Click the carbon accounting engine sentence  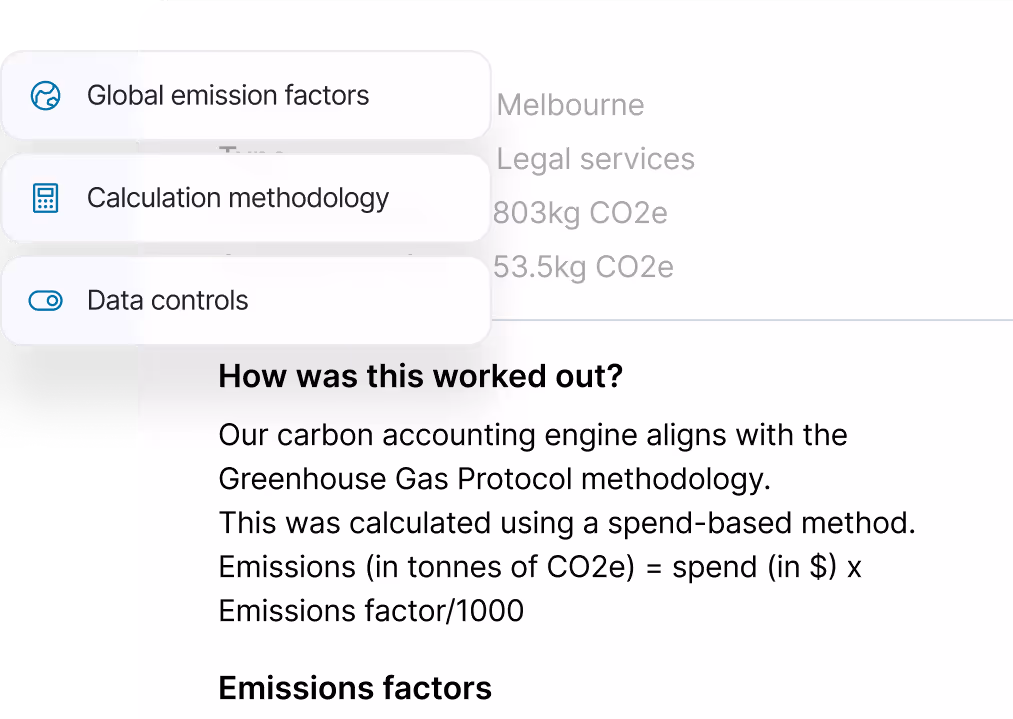coord(532,435)
